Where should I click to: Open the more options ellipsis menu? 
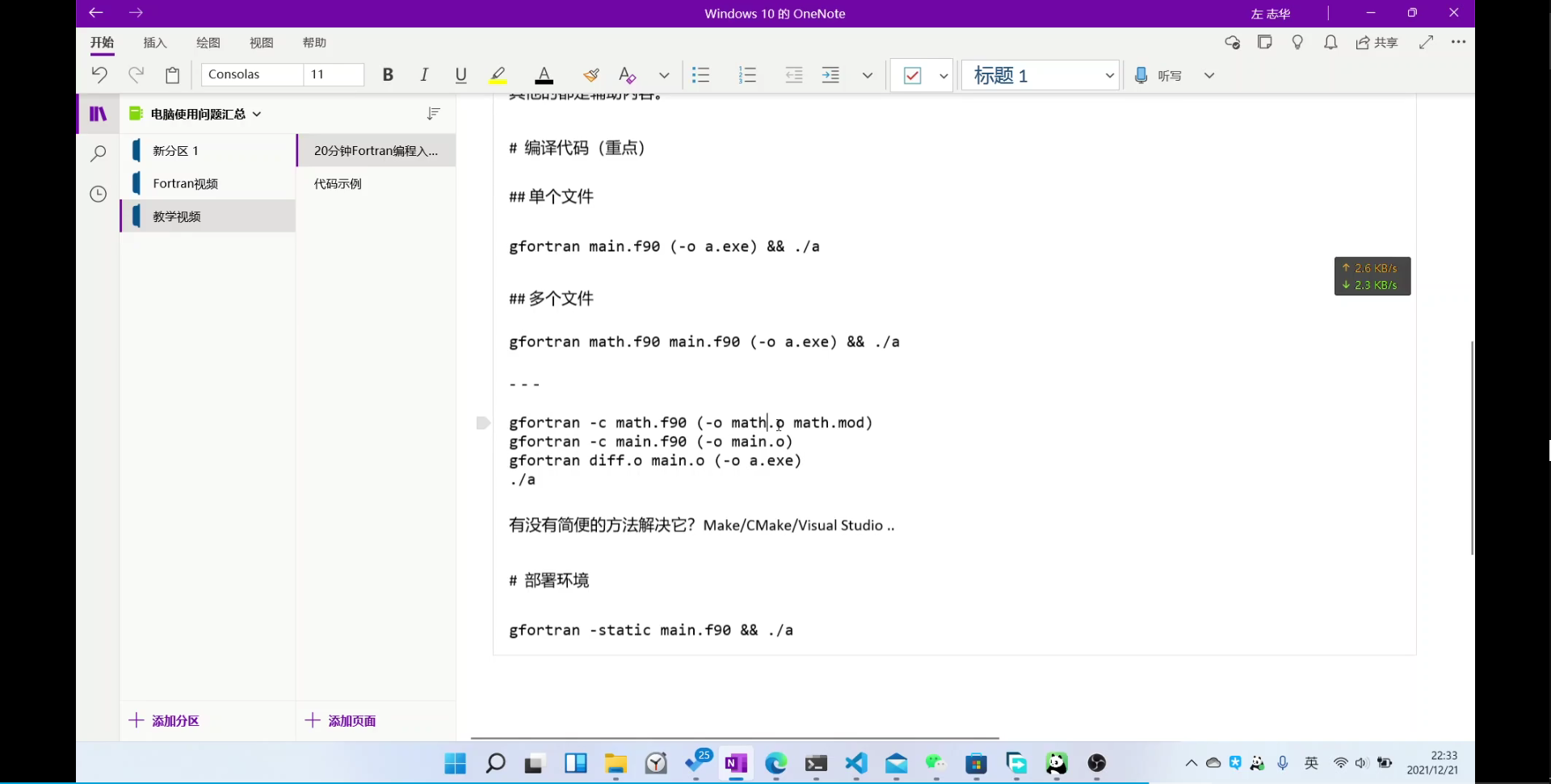coord(1458,42)
